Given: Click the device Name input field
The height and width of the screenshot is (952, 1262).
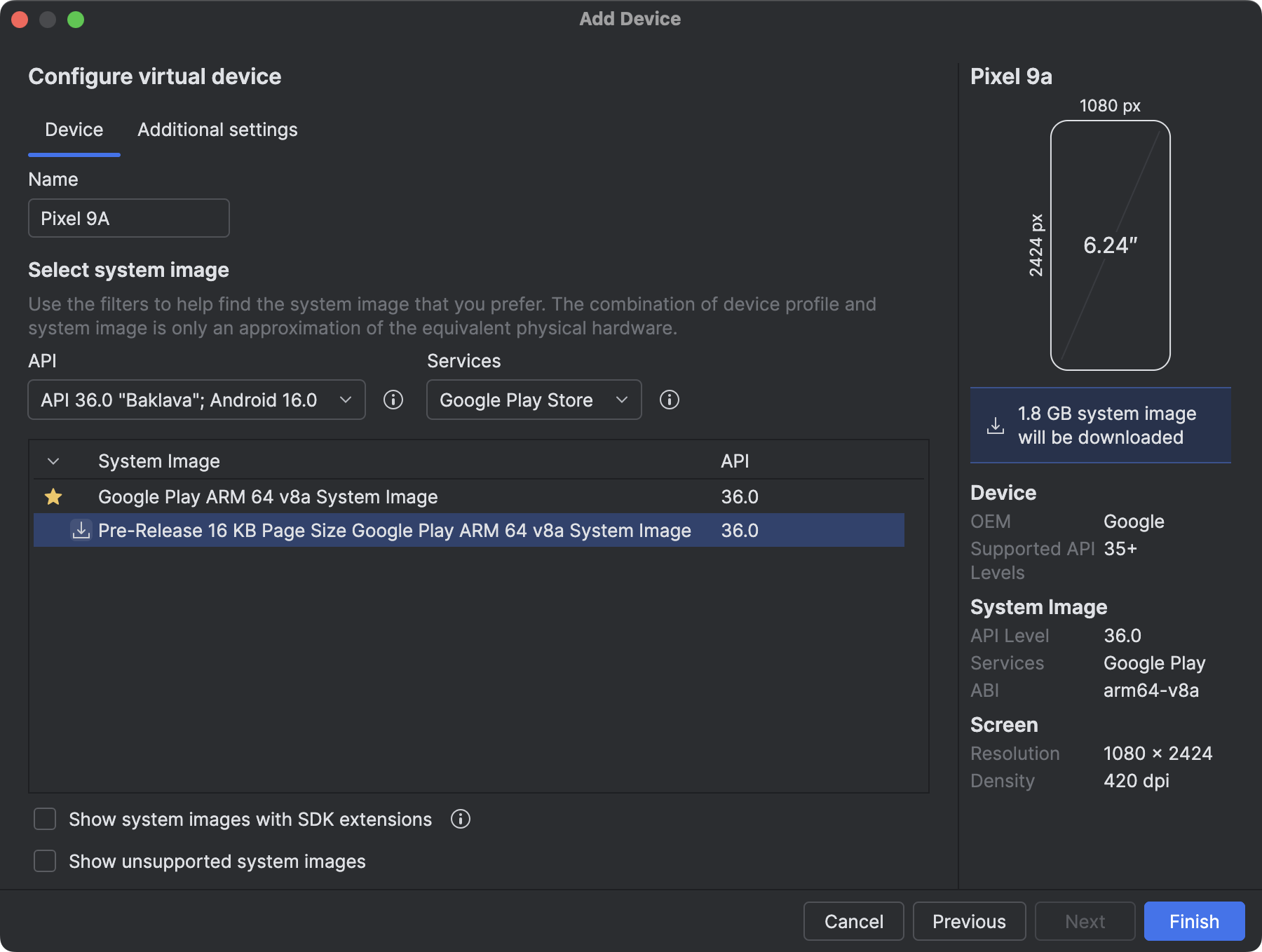Looking at the screenshot, I should (129, 218).
